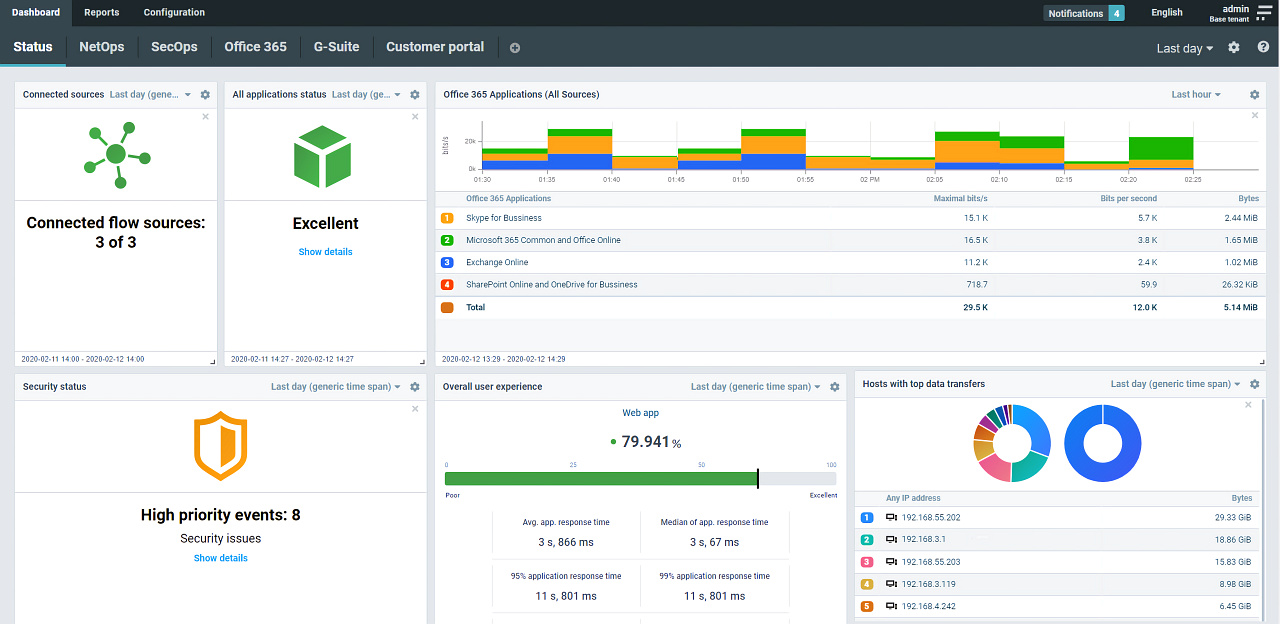1280x624 pixels.
Task: Open the global Last day time range dropdown
Action: [1185, 48]
